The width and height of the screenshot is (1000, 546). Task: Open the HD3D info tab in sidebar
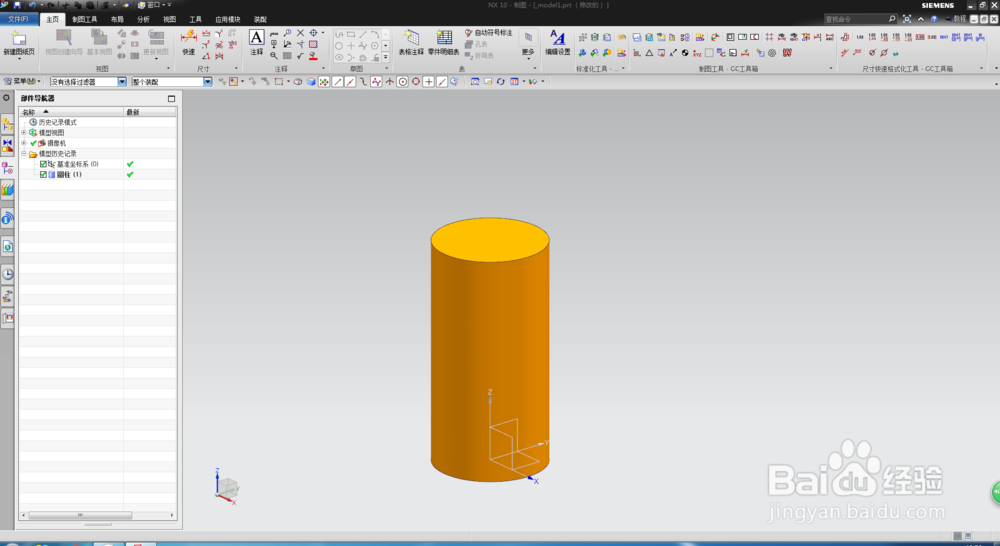coord(7,219)
